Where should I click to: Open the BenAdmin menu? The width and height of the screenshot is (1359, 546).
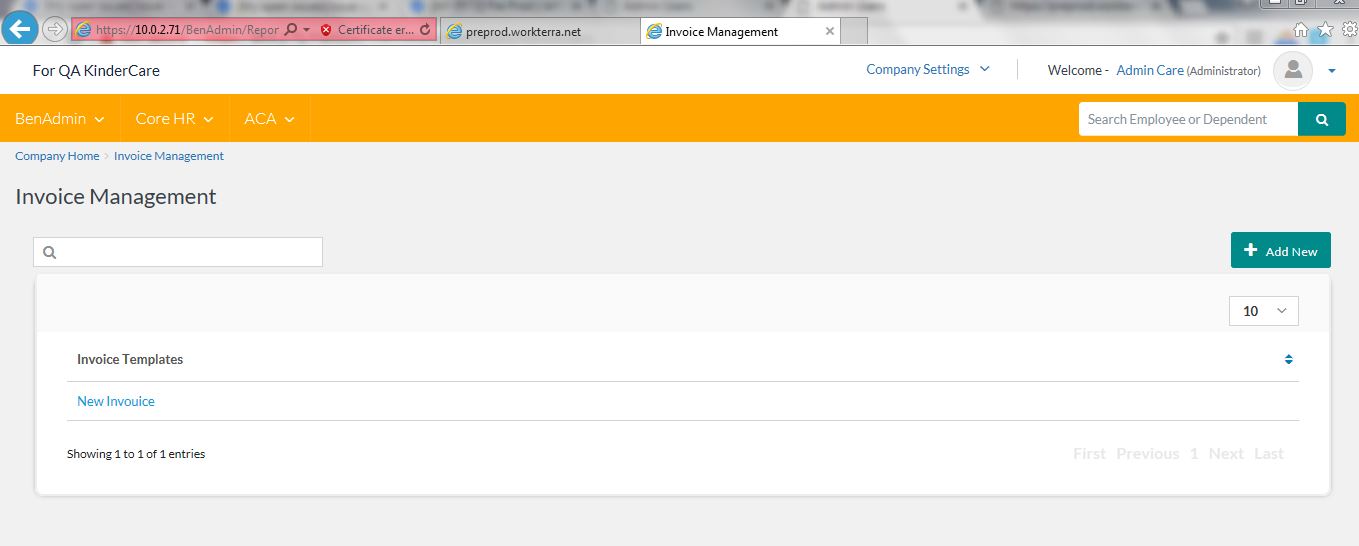point(59,118)
